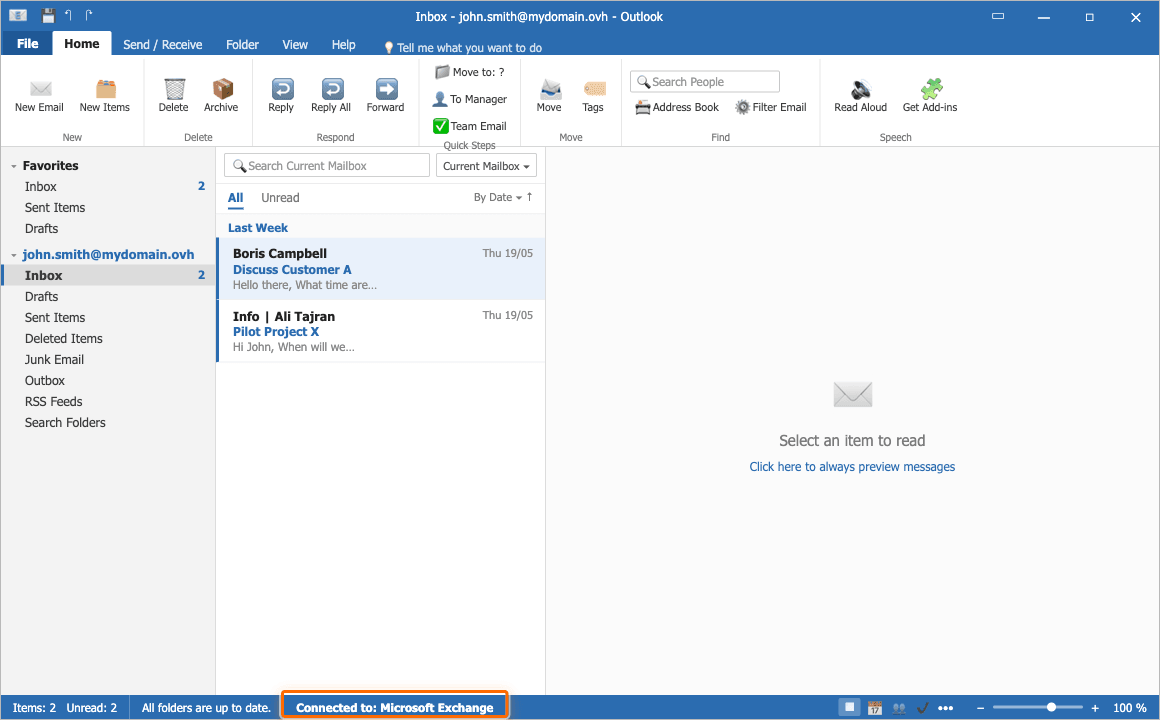Open Sent Items under Favorites

pyautogui.click(x=109, y=208)
